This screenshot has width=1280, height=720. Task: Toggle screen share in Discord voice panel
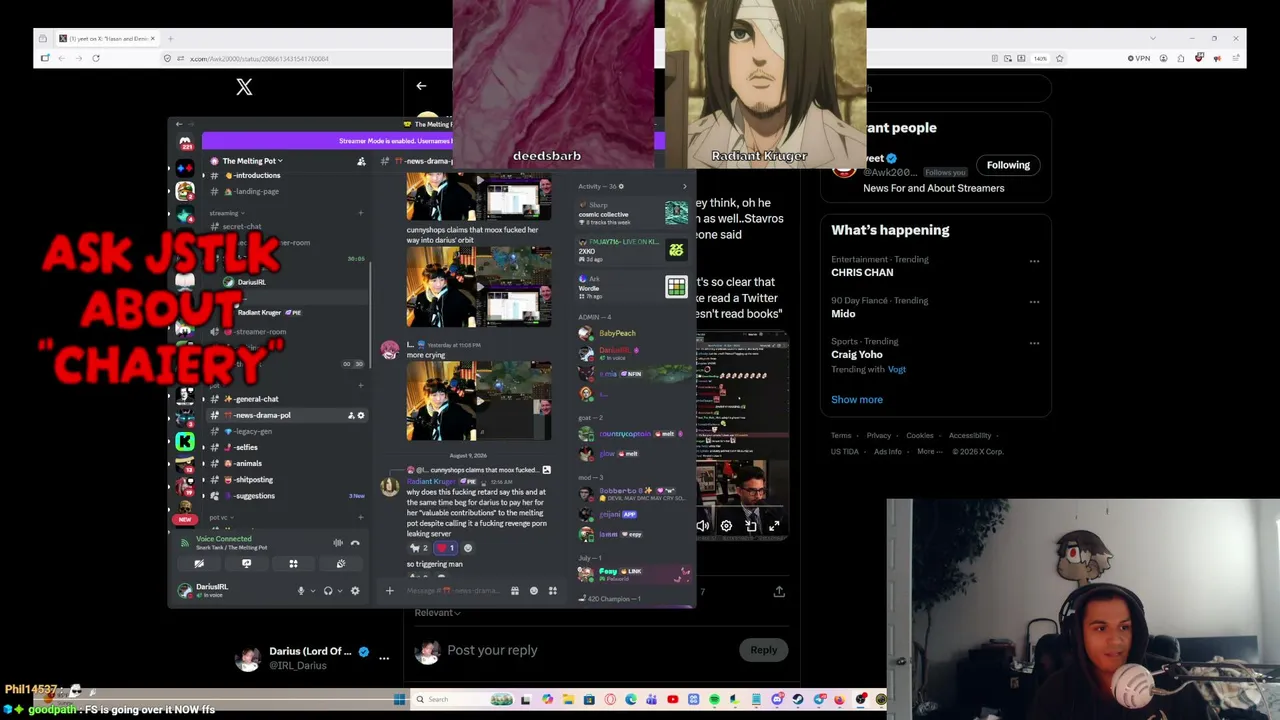[246, 564]
